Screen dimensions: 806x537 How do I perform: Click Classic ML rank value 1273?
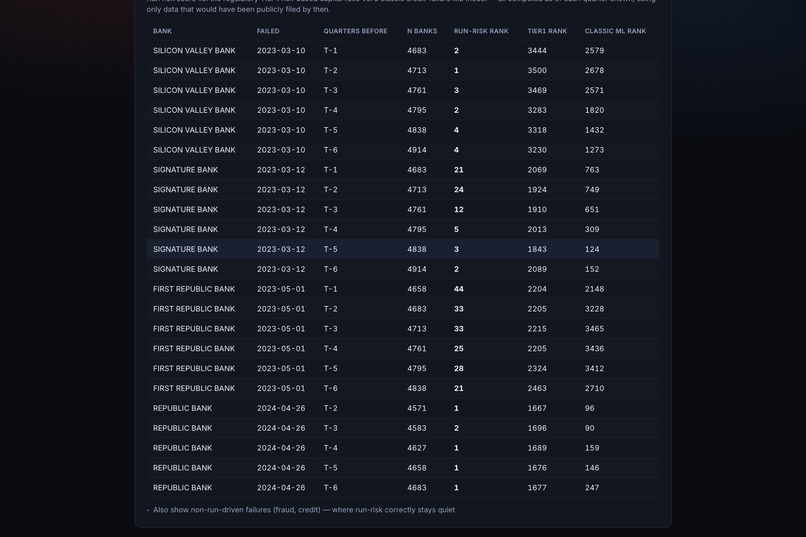594,150
